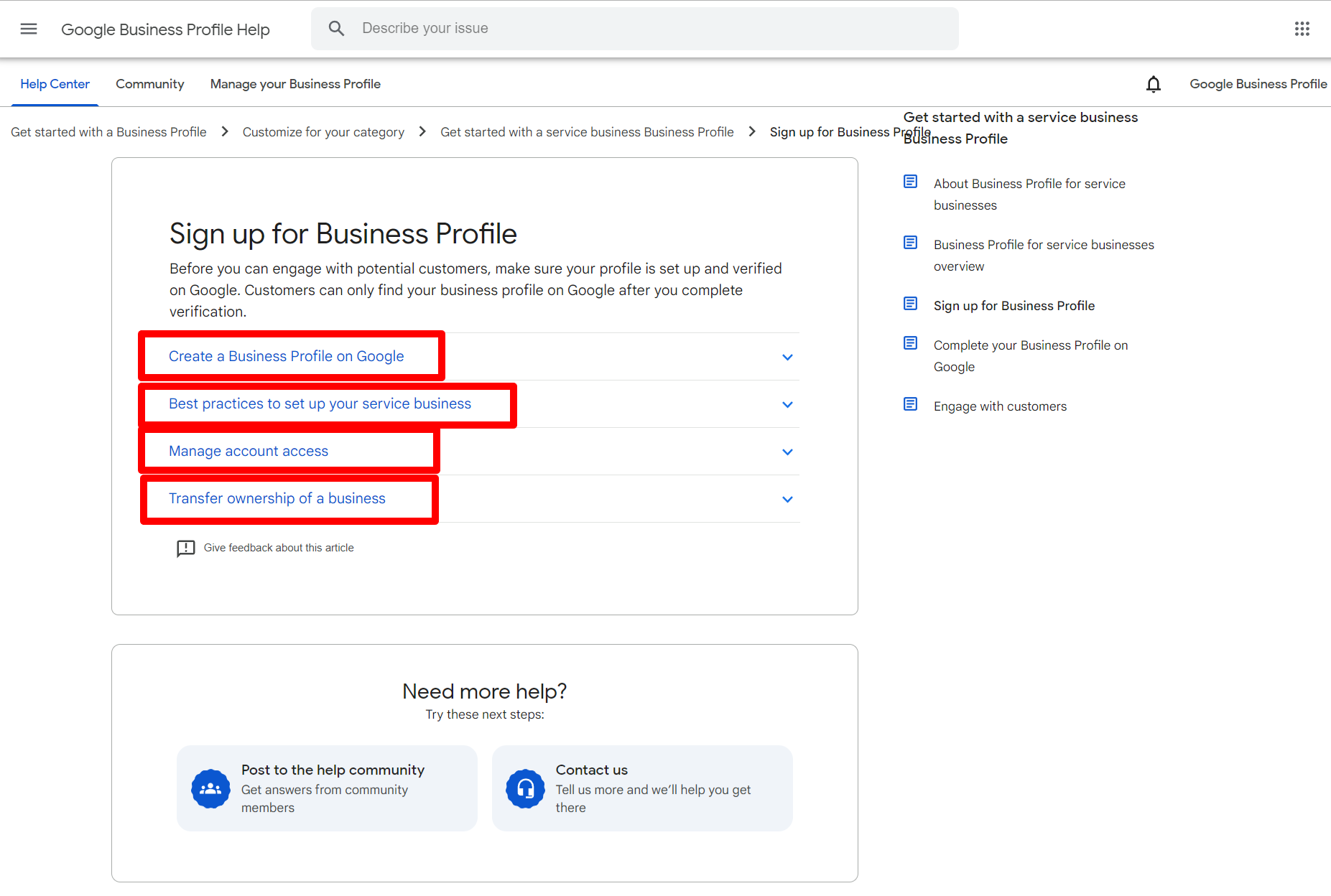Click the feedback speech-bubble icon
1331x896 pixels.
tap(185, 548)
